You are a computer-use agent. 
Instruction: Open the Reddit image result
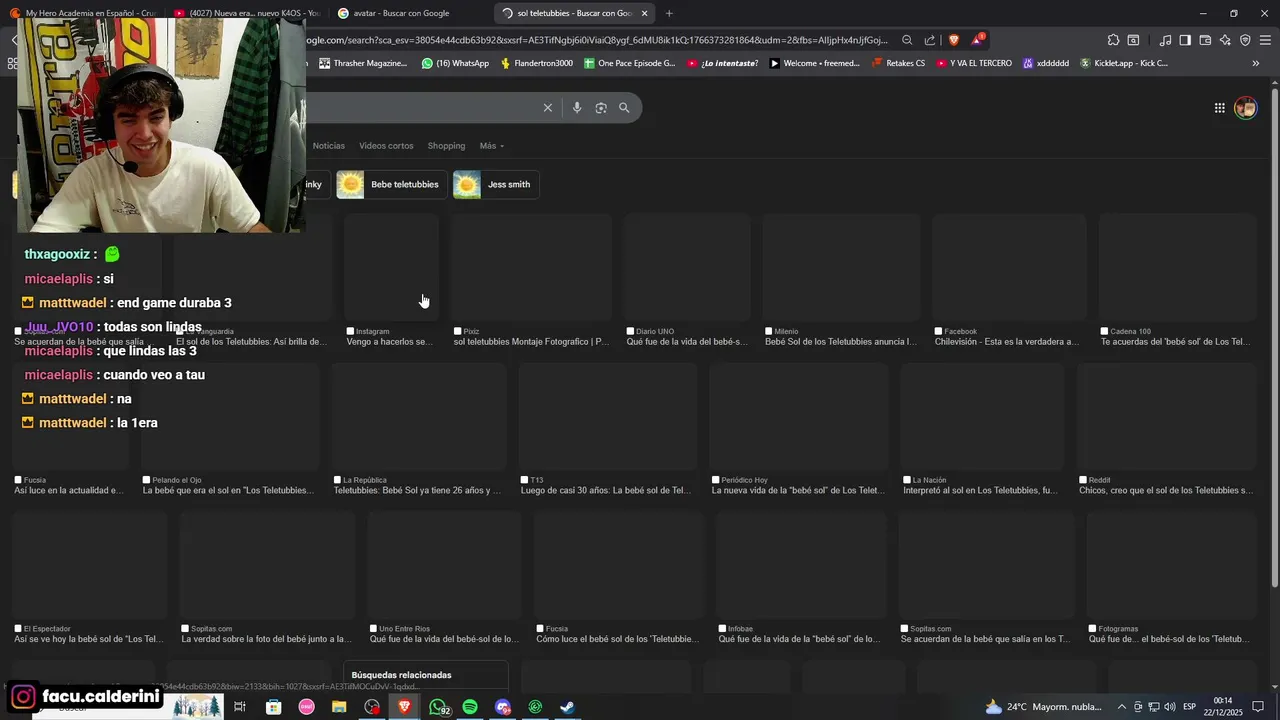[x=1166, y=430]
